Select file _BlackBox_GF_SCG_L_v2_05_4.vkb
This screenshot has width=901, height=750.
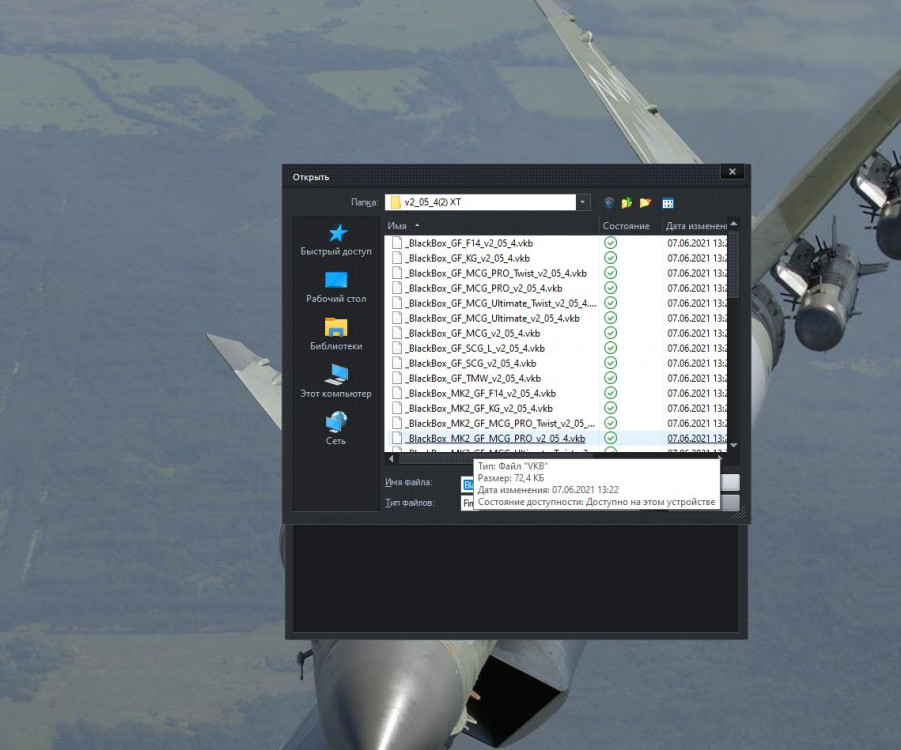coord(475,348)
